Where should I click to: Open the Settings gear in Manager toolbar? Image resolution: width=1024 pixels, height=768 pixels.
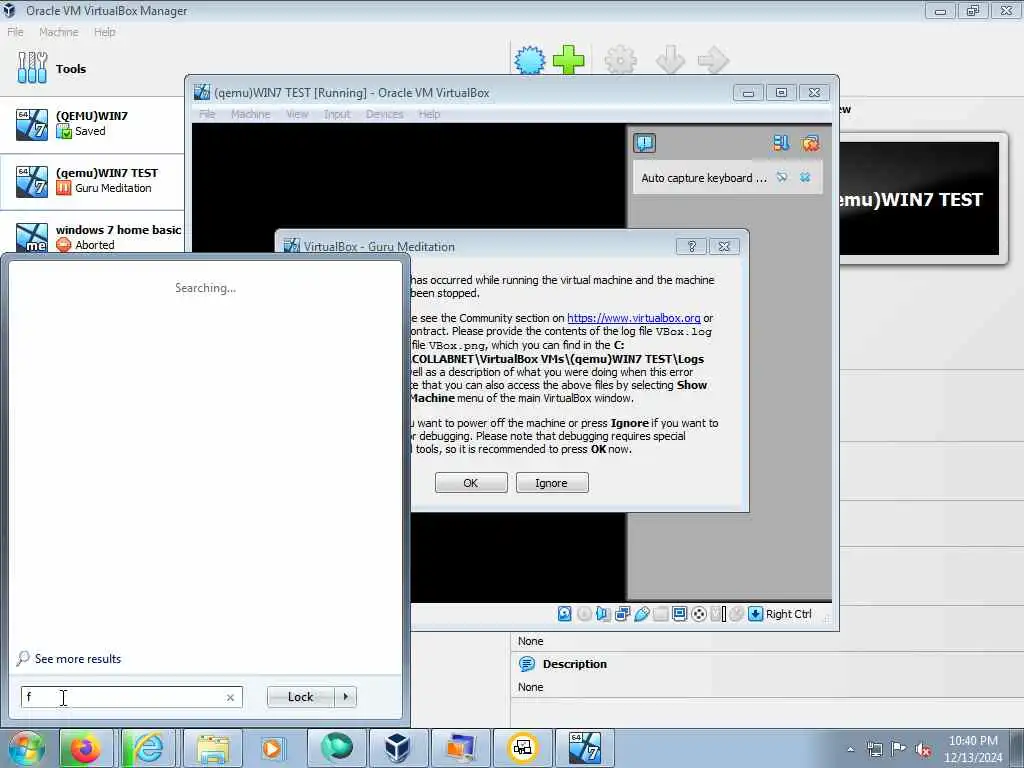pyautogui.click(x=620, y=60)
